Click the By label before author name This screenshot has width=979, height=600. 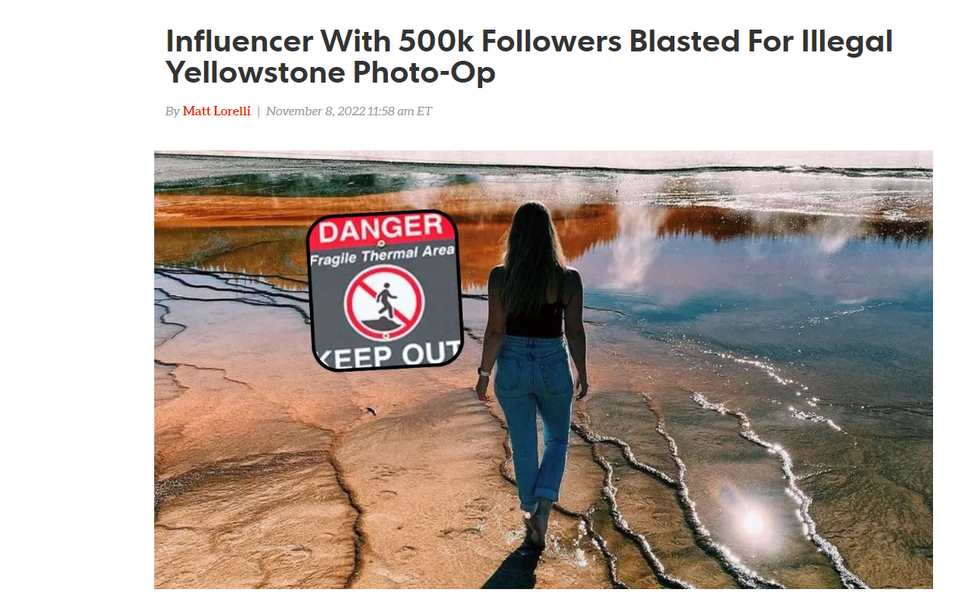(172, 111)
